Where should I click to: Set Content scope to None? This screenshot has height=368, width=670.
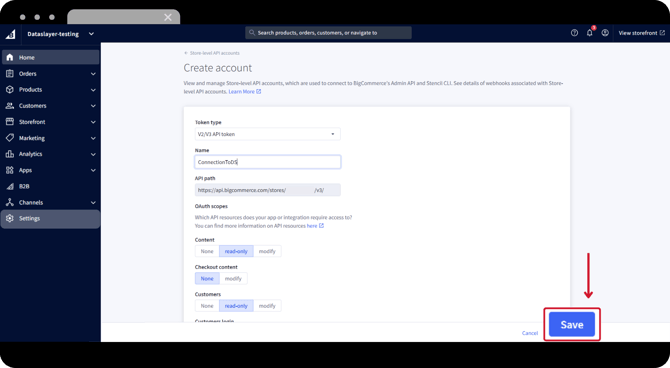coord(207,251)
